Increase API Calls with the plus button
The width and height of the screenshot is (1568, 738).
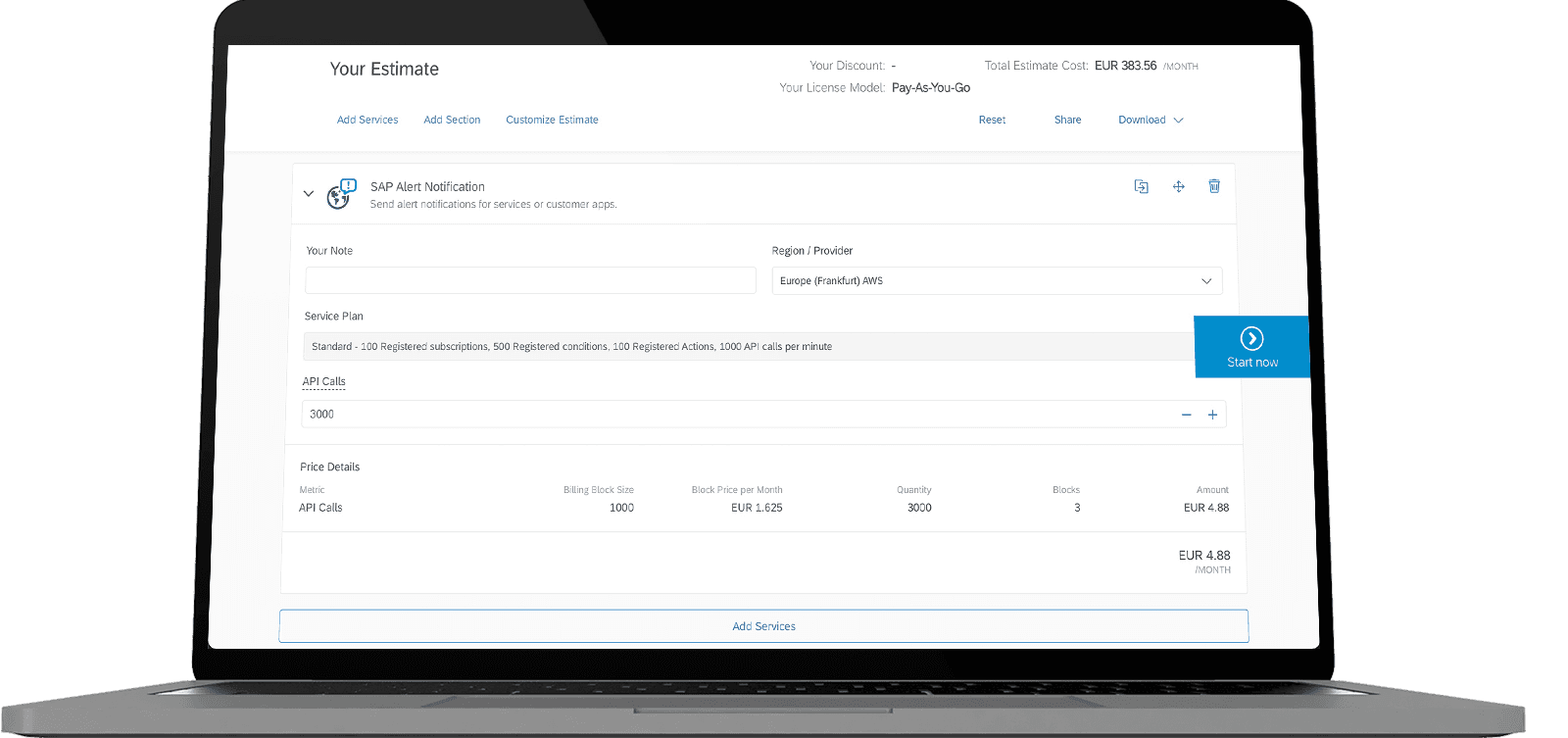(1212, 415)
